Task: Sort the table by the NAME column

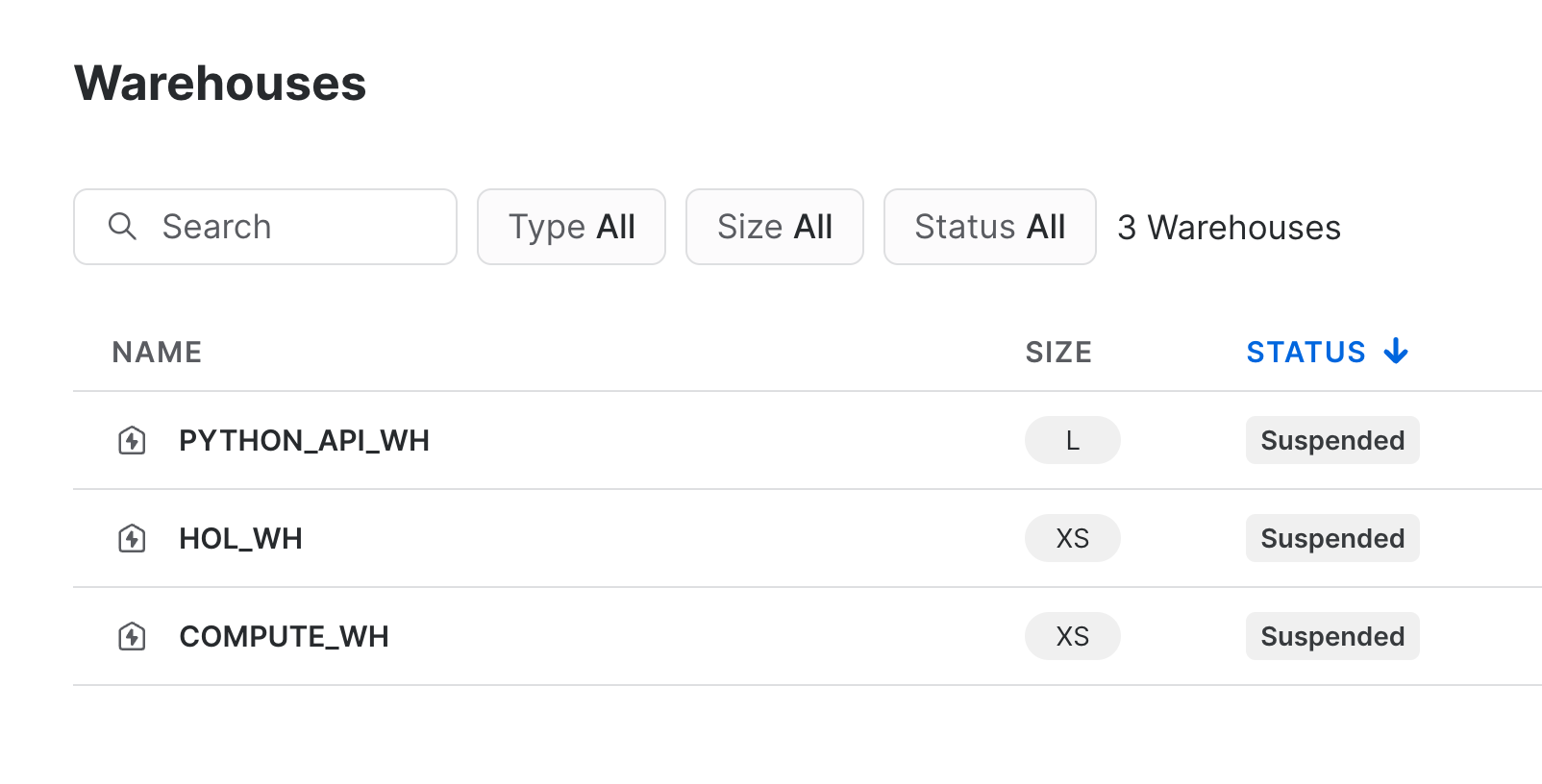Action: (x=157, y=352)
